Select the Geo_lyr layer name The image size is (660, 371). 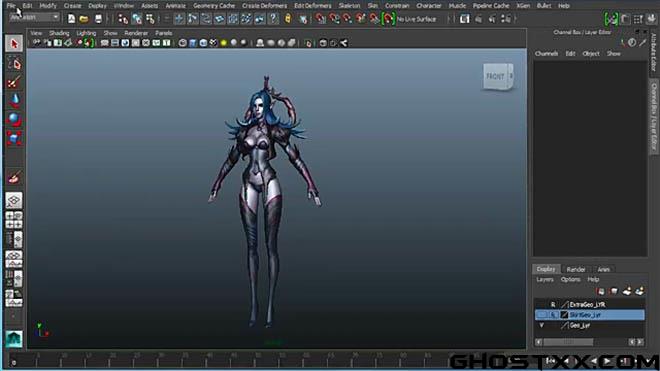(580, 326)
